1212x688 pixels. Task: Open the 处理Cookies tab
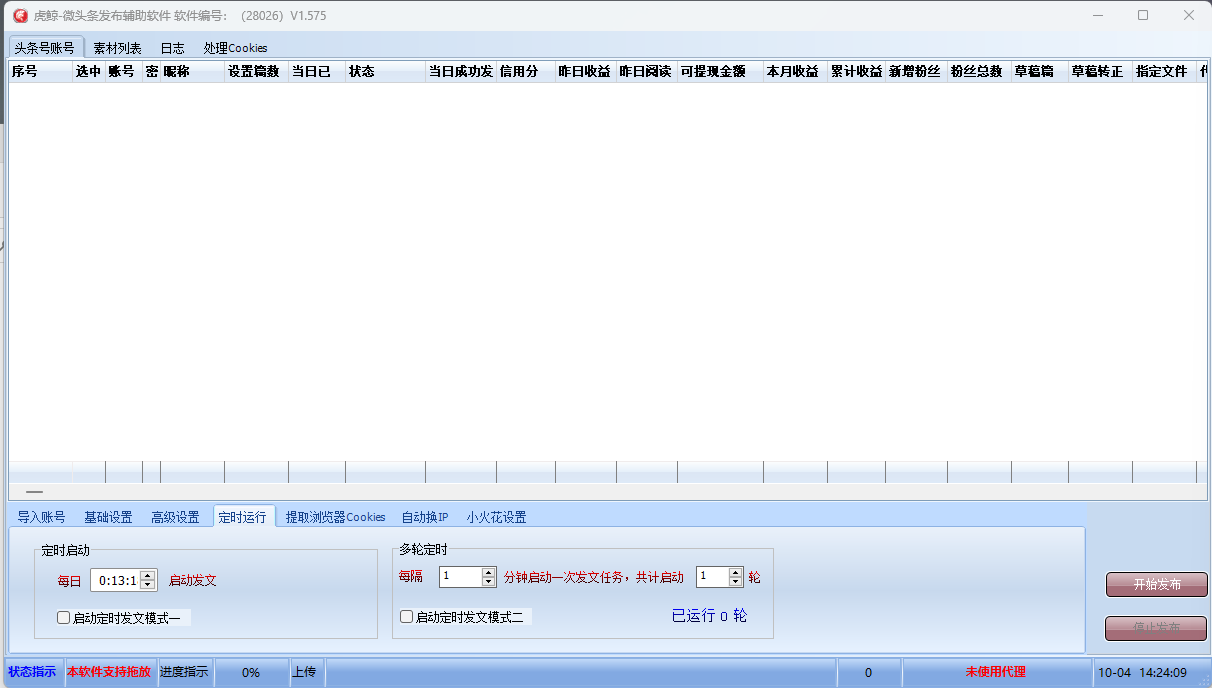point(235,48)
